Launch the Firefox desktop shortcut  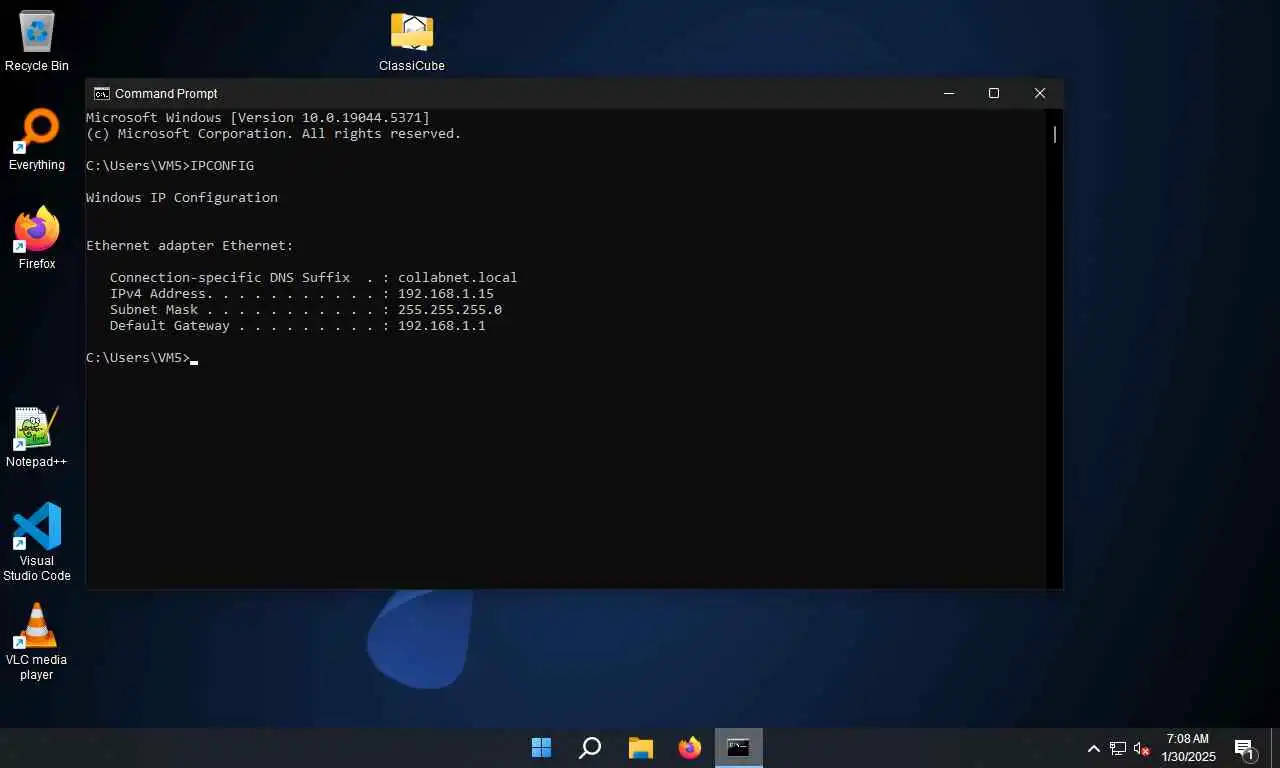tap(37, 239)
